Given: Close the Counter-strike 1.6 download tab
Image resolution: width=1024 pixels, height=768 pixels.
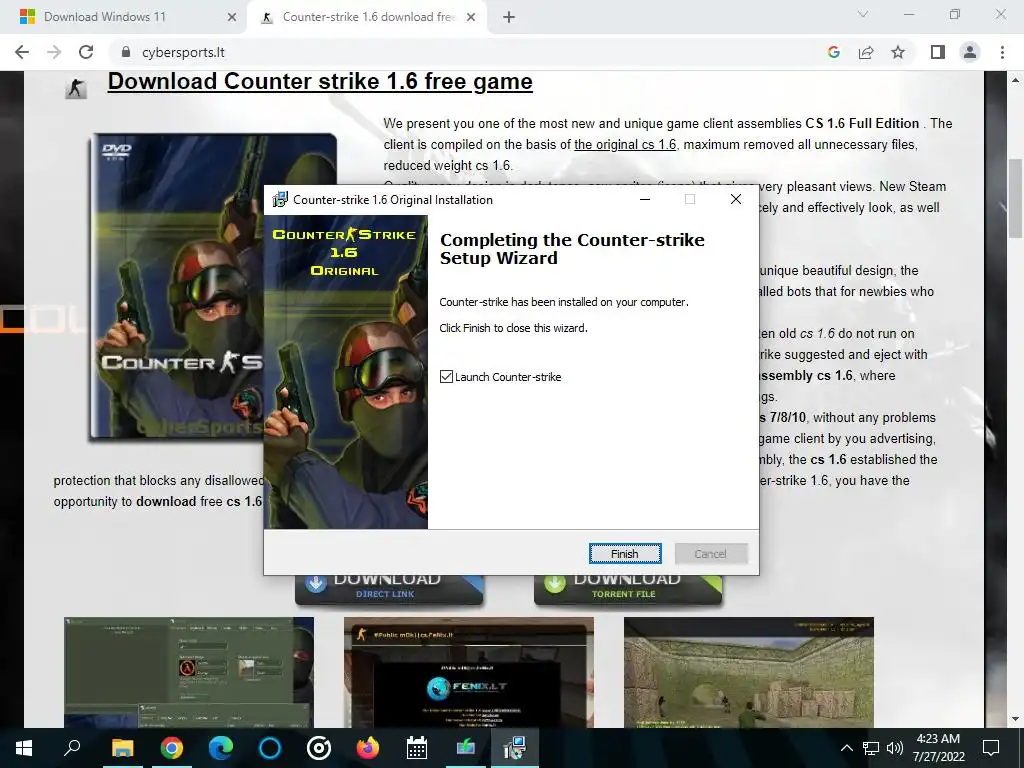Looking at the screenshot, I should 471,18.
